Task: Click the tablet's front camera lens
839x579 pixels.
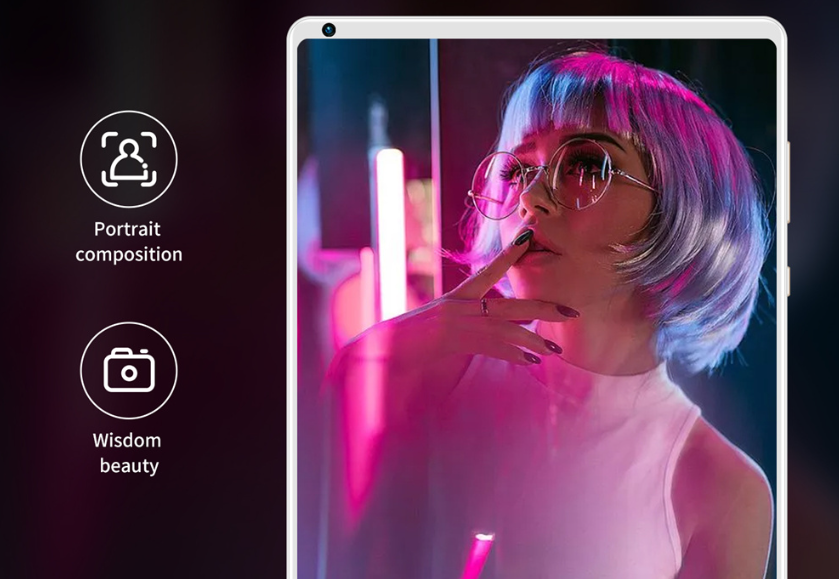Action: [329, 30]
